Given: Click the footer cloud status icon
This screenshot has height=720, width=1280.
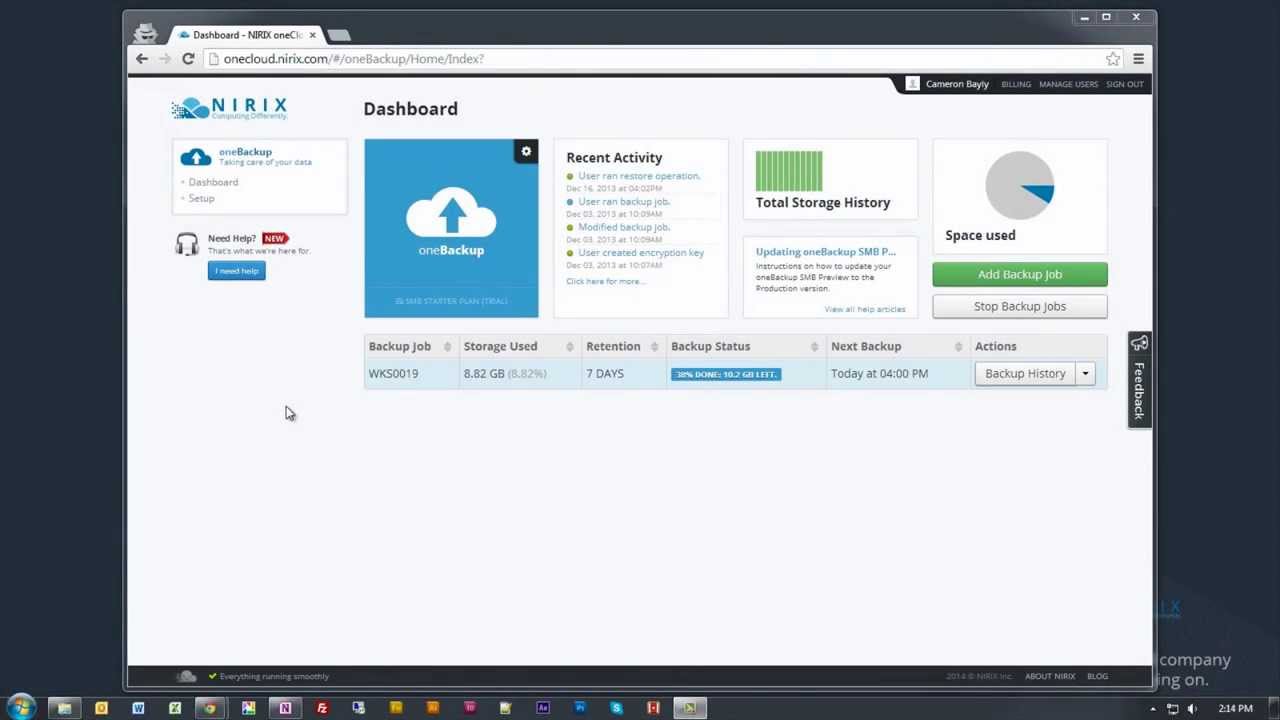Looking at the screenshot, I should pos(186,676).
